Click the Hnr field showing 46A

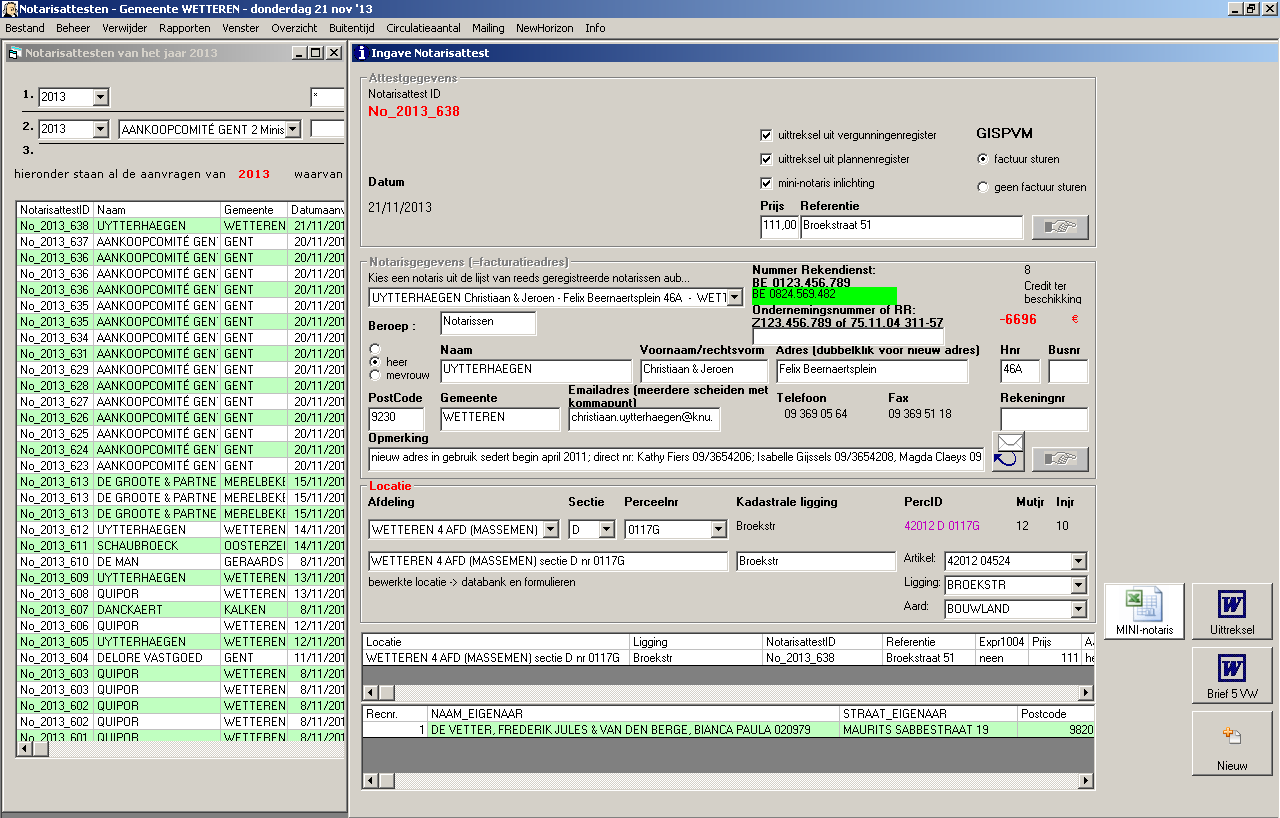[1020, 371]
